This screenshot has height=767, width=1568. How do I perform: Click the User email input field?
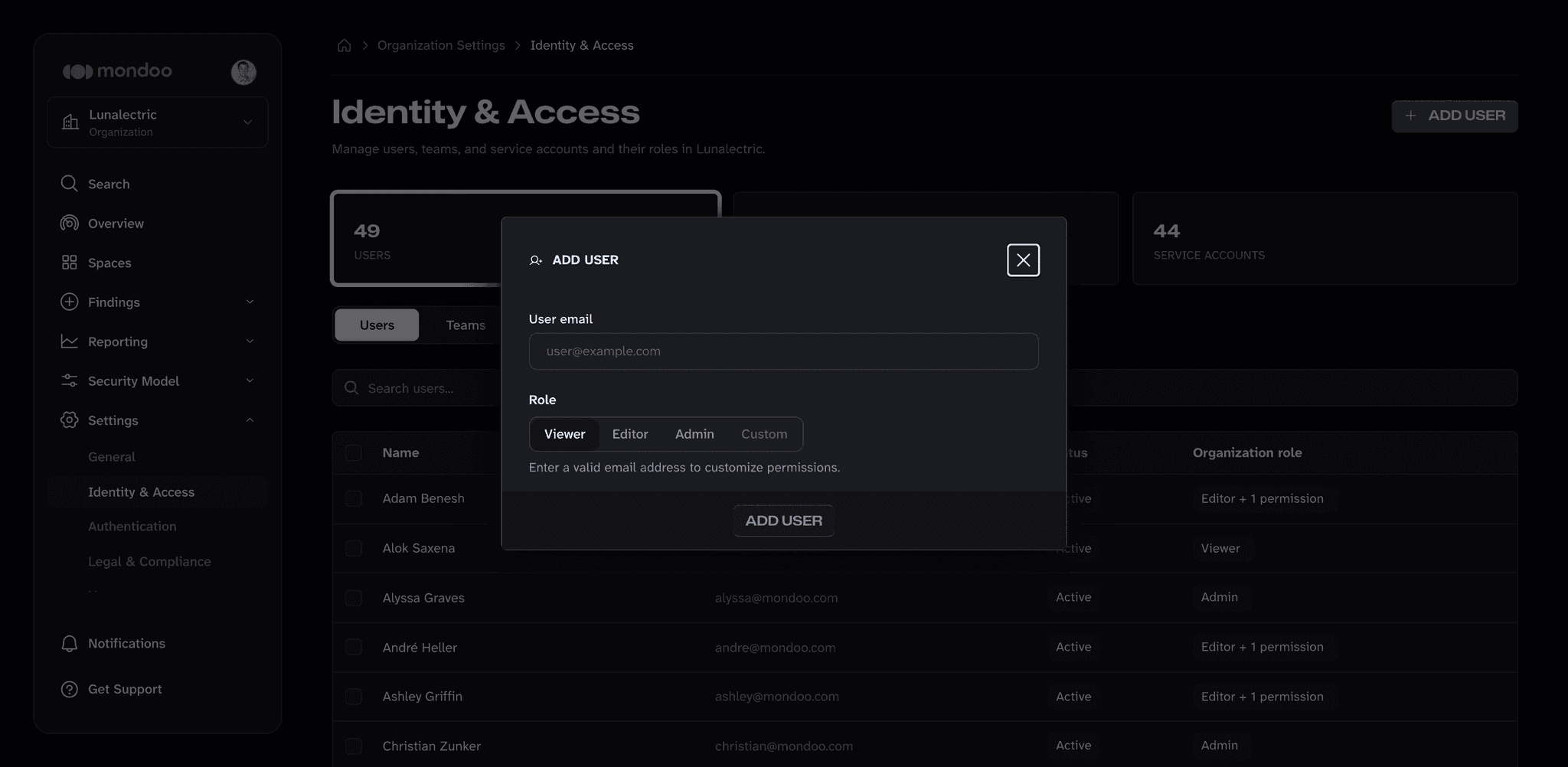(783, 351)
